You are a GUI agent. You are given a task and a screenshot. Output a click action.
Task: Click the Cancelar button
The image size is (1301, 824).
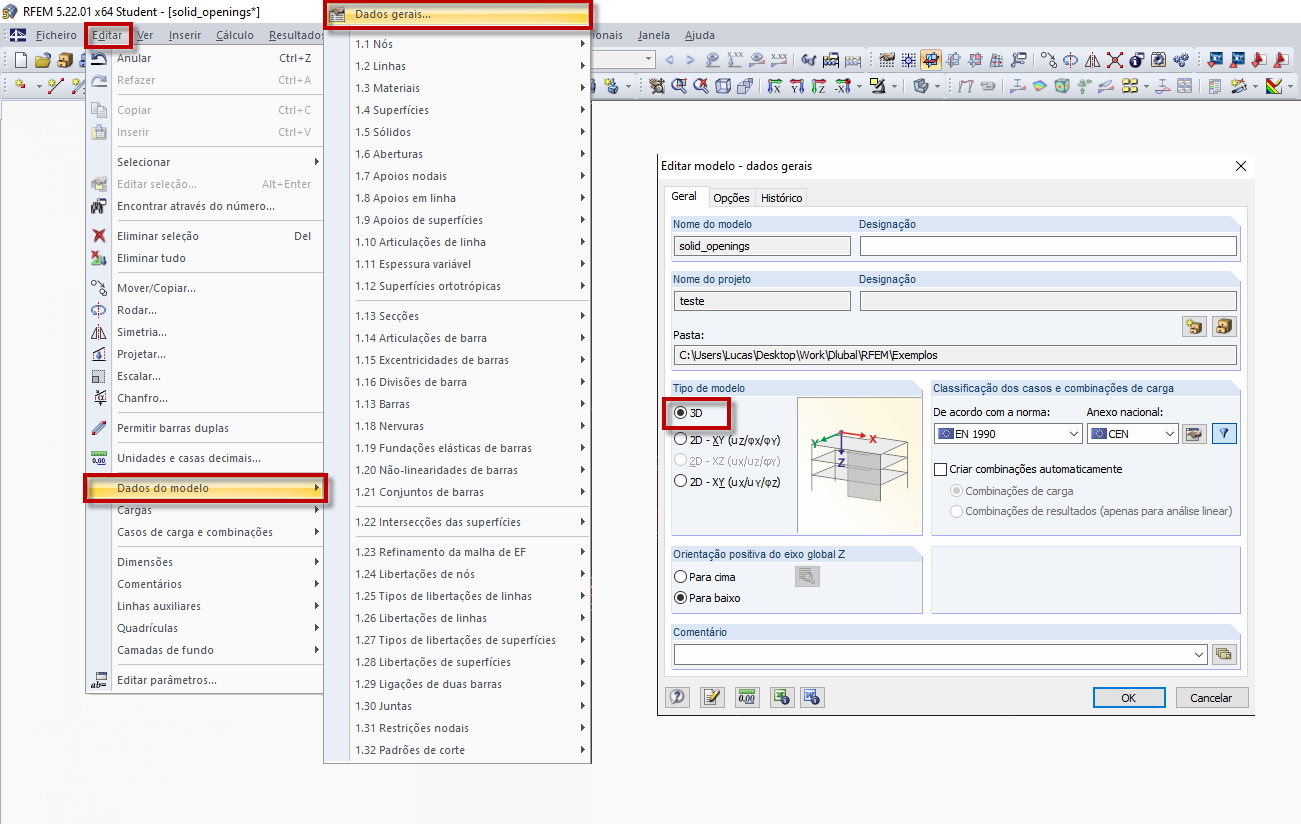(x=1212, y=698)
